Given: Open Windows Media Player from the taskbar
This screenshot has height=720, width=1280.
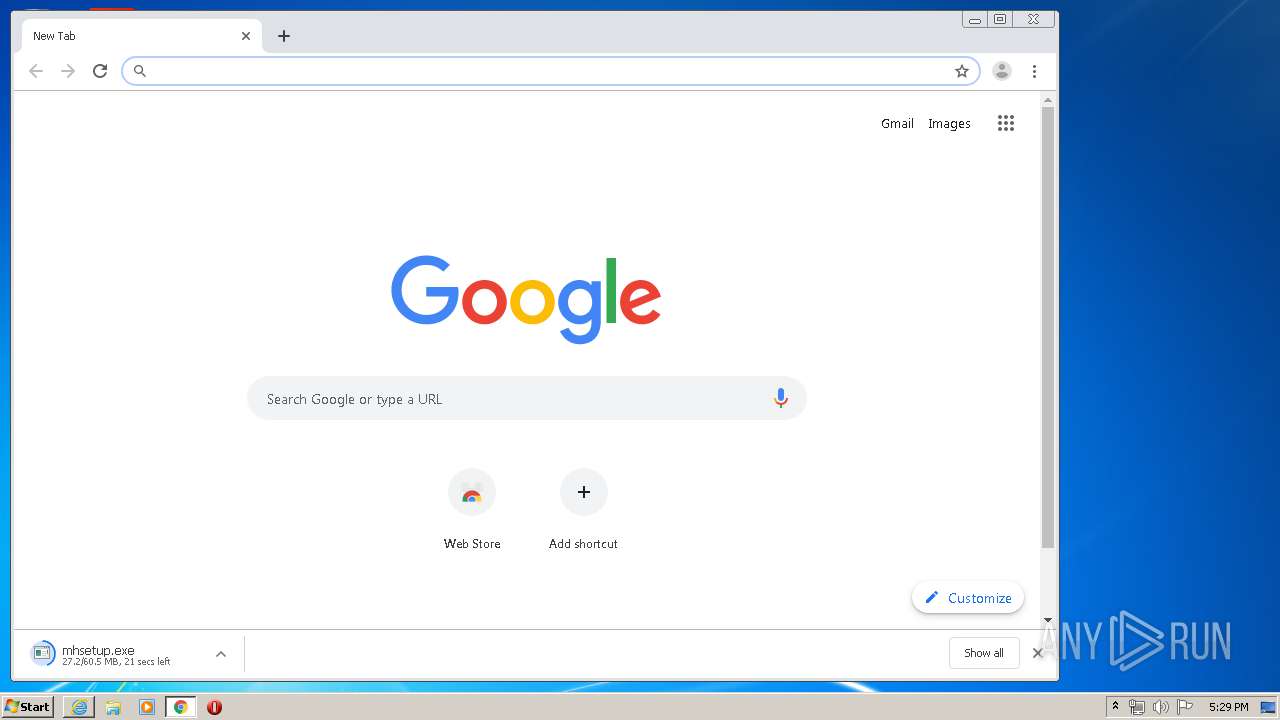Looking at the screenshot, I should tap(147, 707).
